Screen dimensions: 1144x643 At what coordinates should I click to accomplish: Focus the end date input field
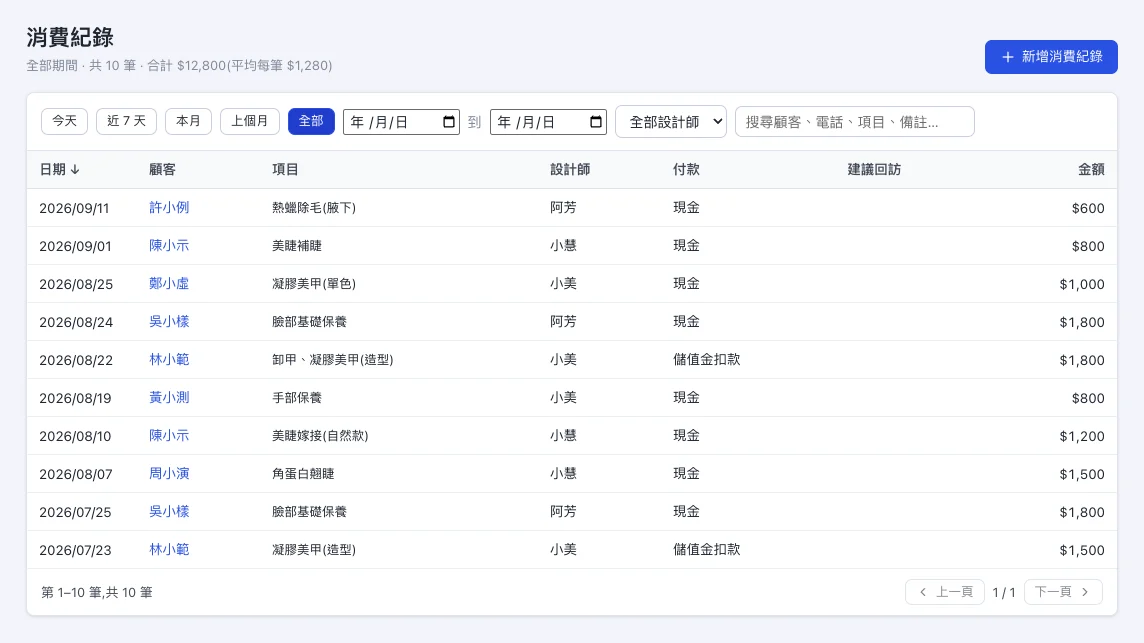tap(548, 122)
